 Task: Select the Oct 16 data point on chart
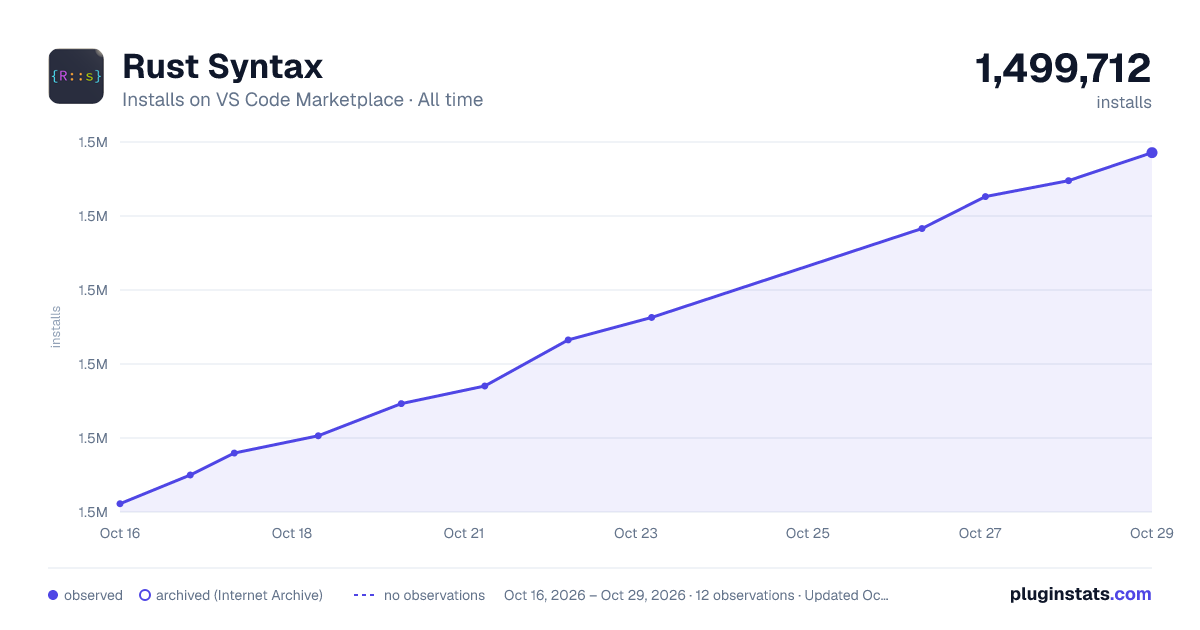tap(120, 504)
